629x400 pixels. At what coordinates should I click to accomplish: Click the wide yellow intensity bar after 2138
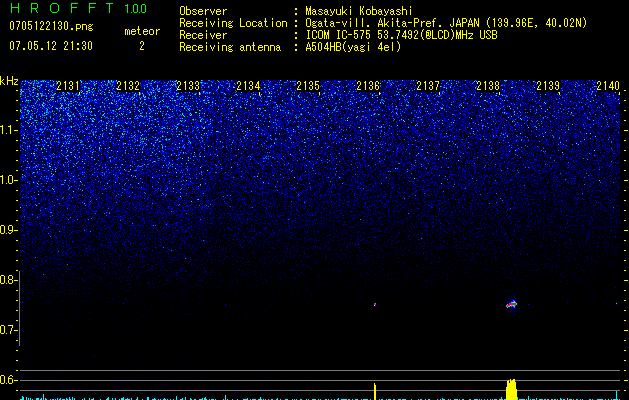tap(511, 389)
